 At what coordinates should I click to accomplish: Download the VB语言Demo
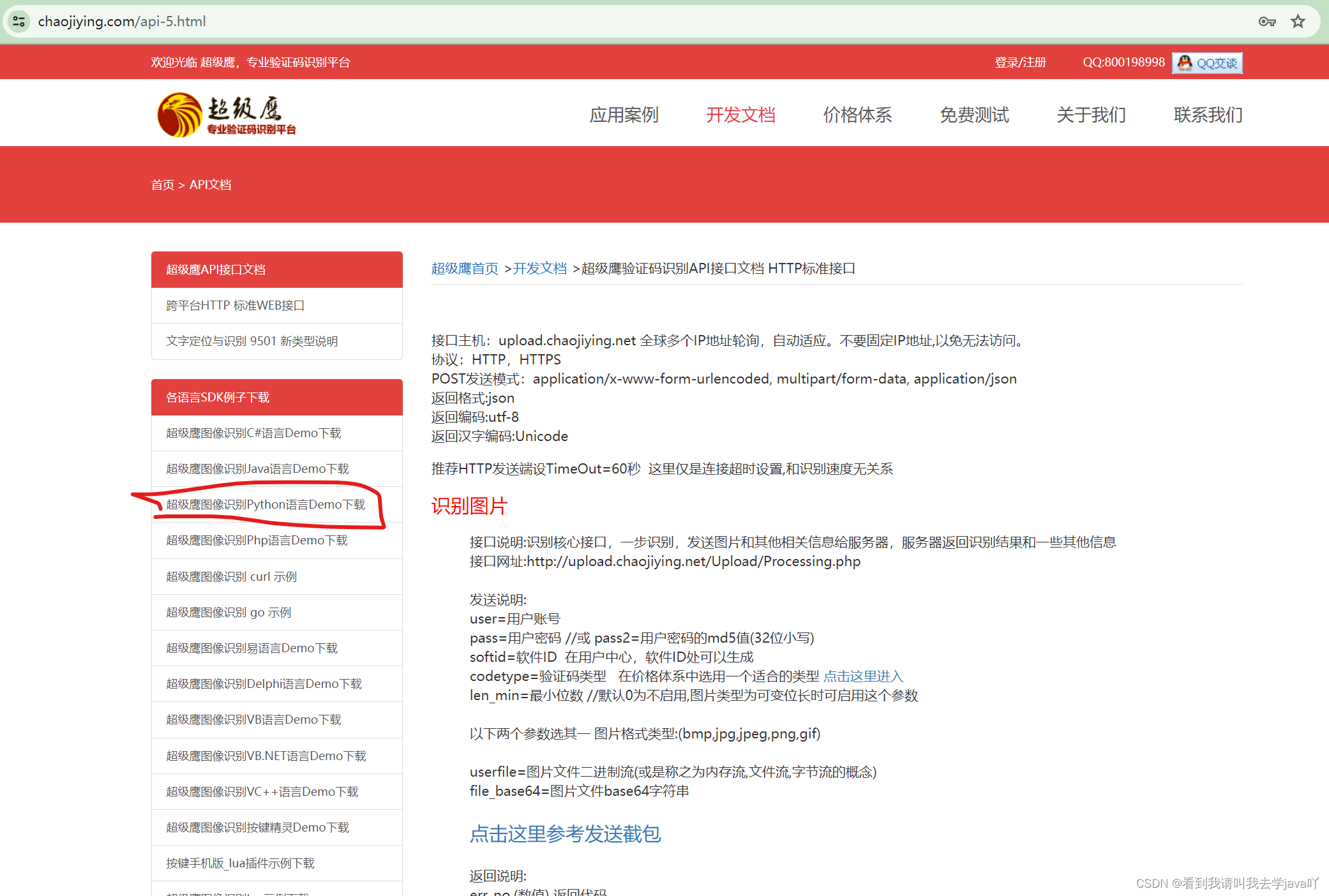point(277,720)
